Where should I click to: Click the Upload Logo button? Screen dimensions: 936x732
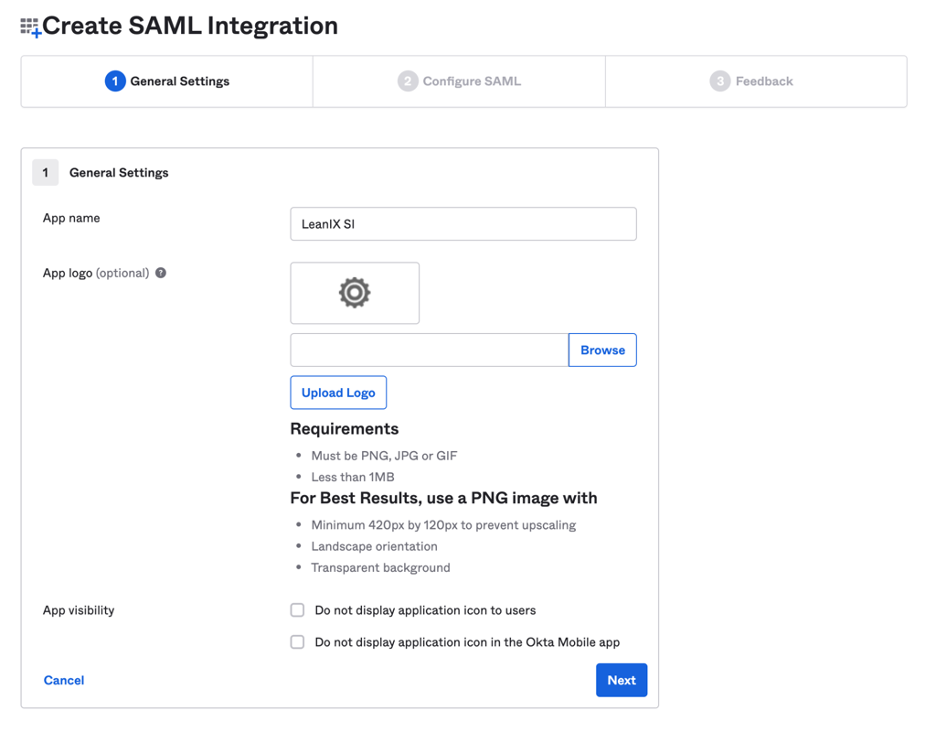[338, 392]
